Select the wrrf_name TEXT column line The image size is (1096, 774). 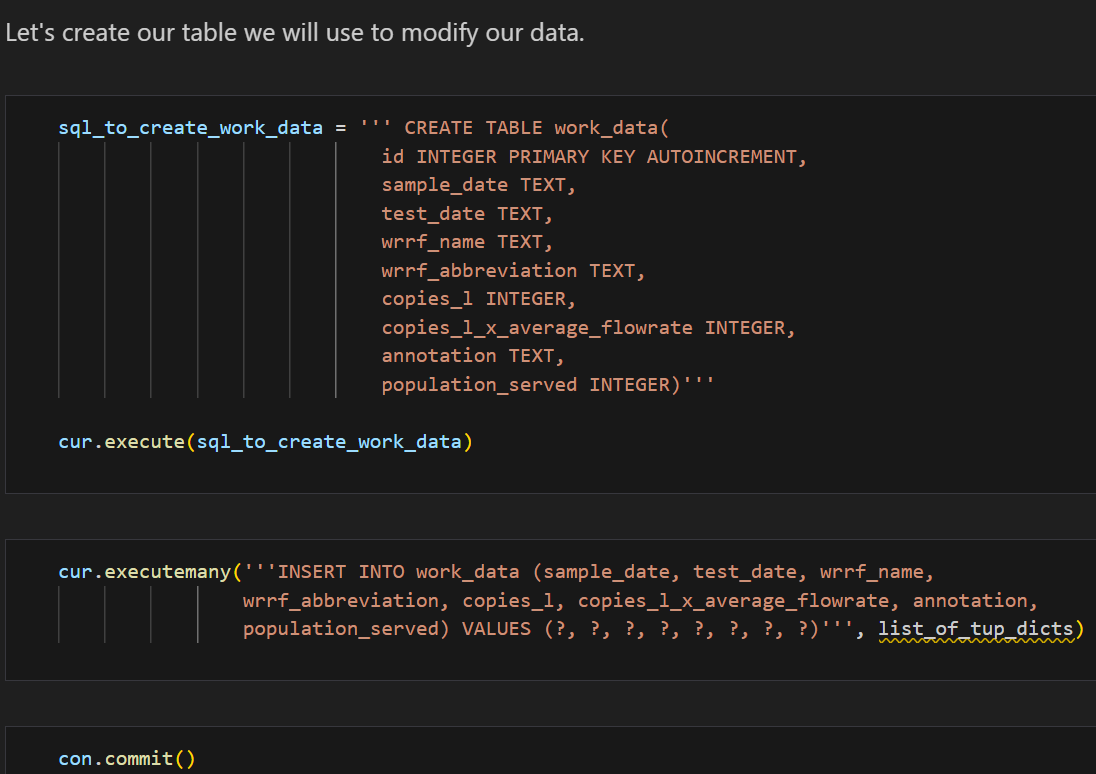coord(467,242)
